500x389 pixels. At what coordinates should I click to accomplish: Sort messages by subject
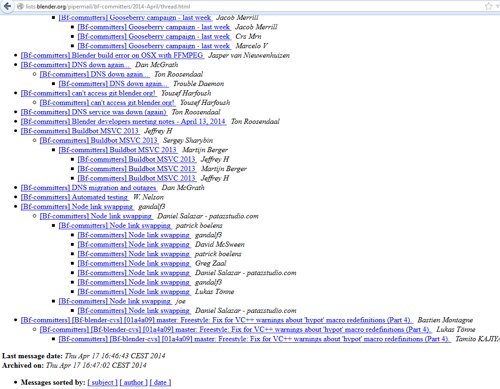tap(103, 382)
